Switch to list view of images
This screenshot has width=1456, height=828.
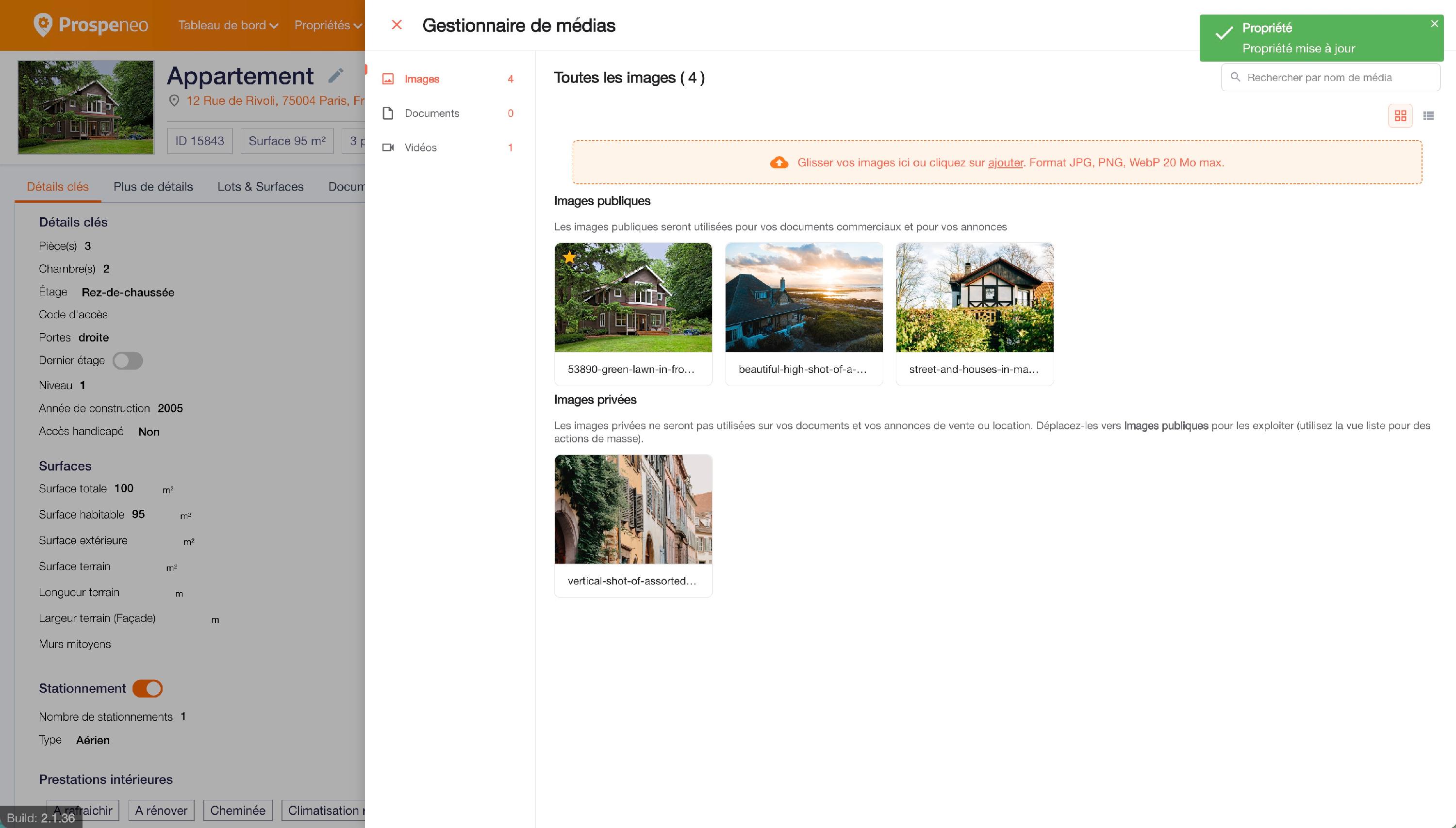1428,116
